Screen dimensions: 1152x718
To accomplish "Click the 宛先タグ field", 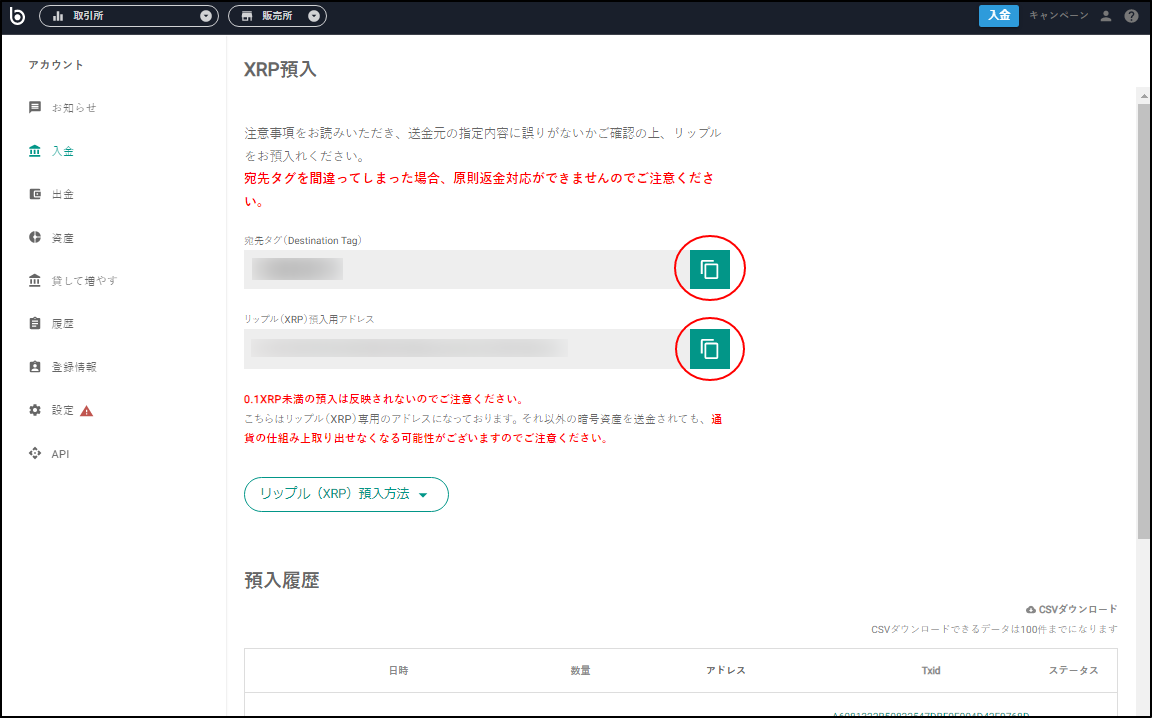I will [x=467, y=270].
